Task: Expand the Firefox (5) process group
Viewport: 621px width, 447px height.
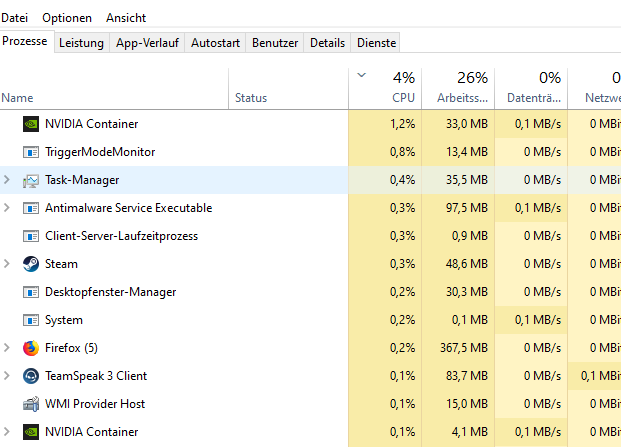Action: pyautogui.click(x=8, y=348)
